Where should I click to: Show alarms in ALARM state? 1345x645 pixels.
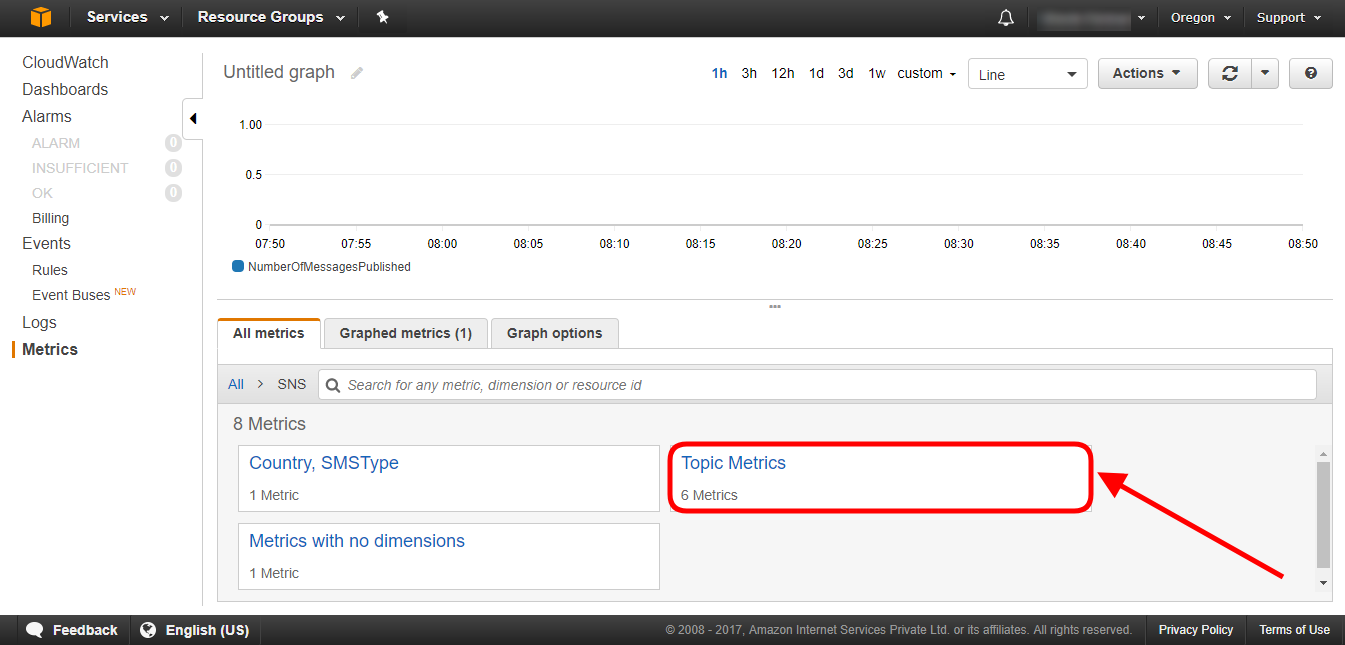[x=56, y=143]
